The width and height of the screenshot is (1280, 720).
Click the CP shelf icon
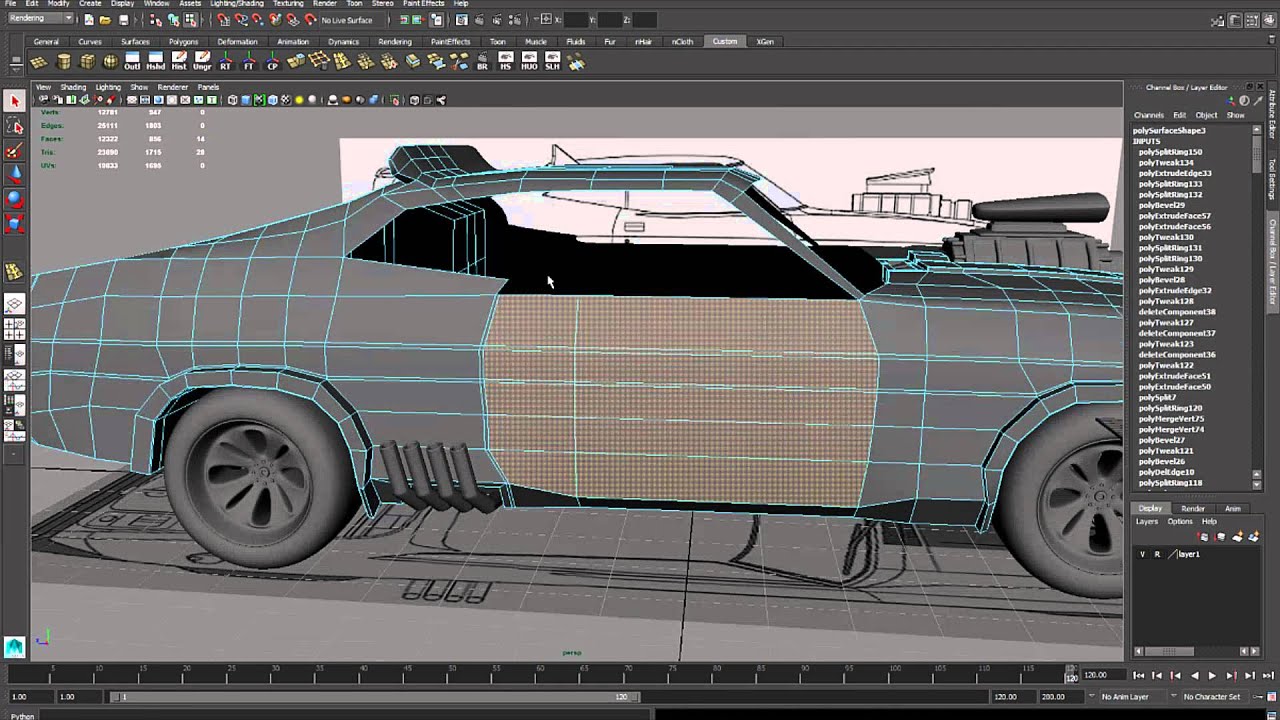pos(272,62)
